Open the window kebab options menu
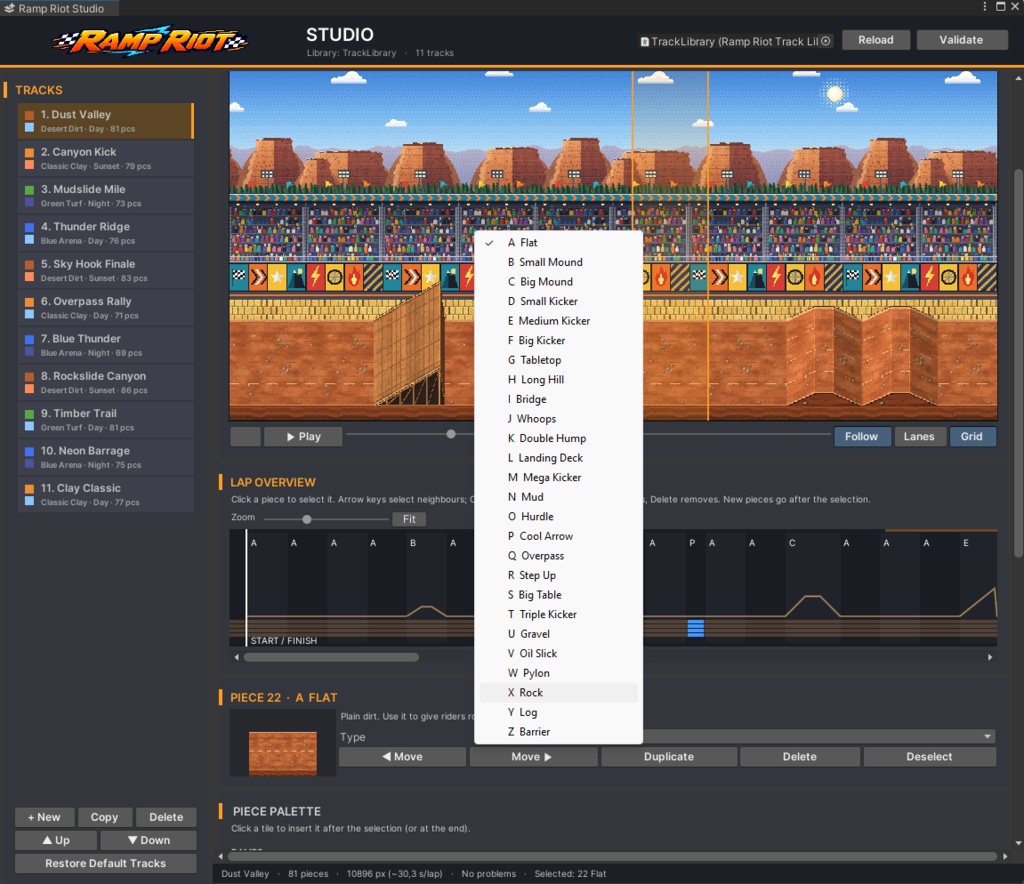The width and height of the screenshot is (1024, 884). [x=984, y=7]
